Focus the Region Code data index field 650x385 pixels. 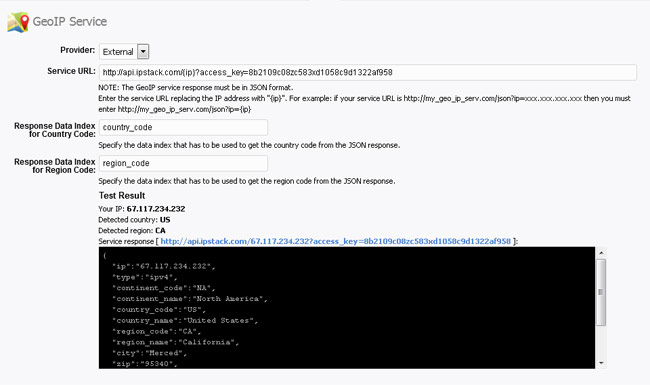[183, 163]
